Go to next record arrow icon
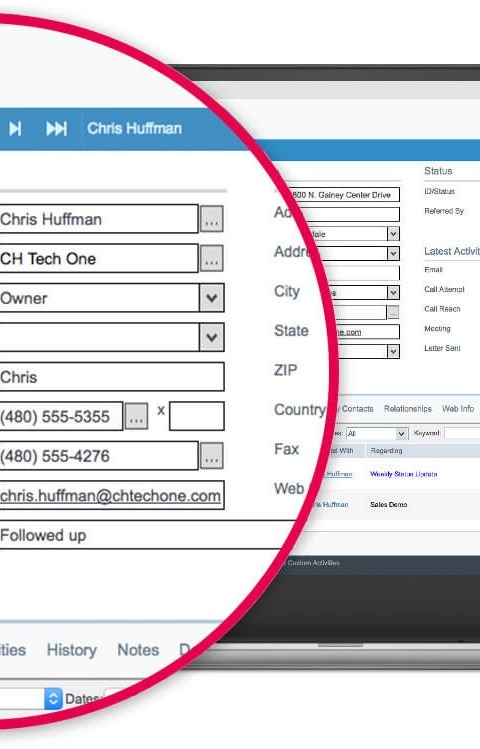Image resolution: width=480 pixels, height=749 pixels. click(15, 128)
